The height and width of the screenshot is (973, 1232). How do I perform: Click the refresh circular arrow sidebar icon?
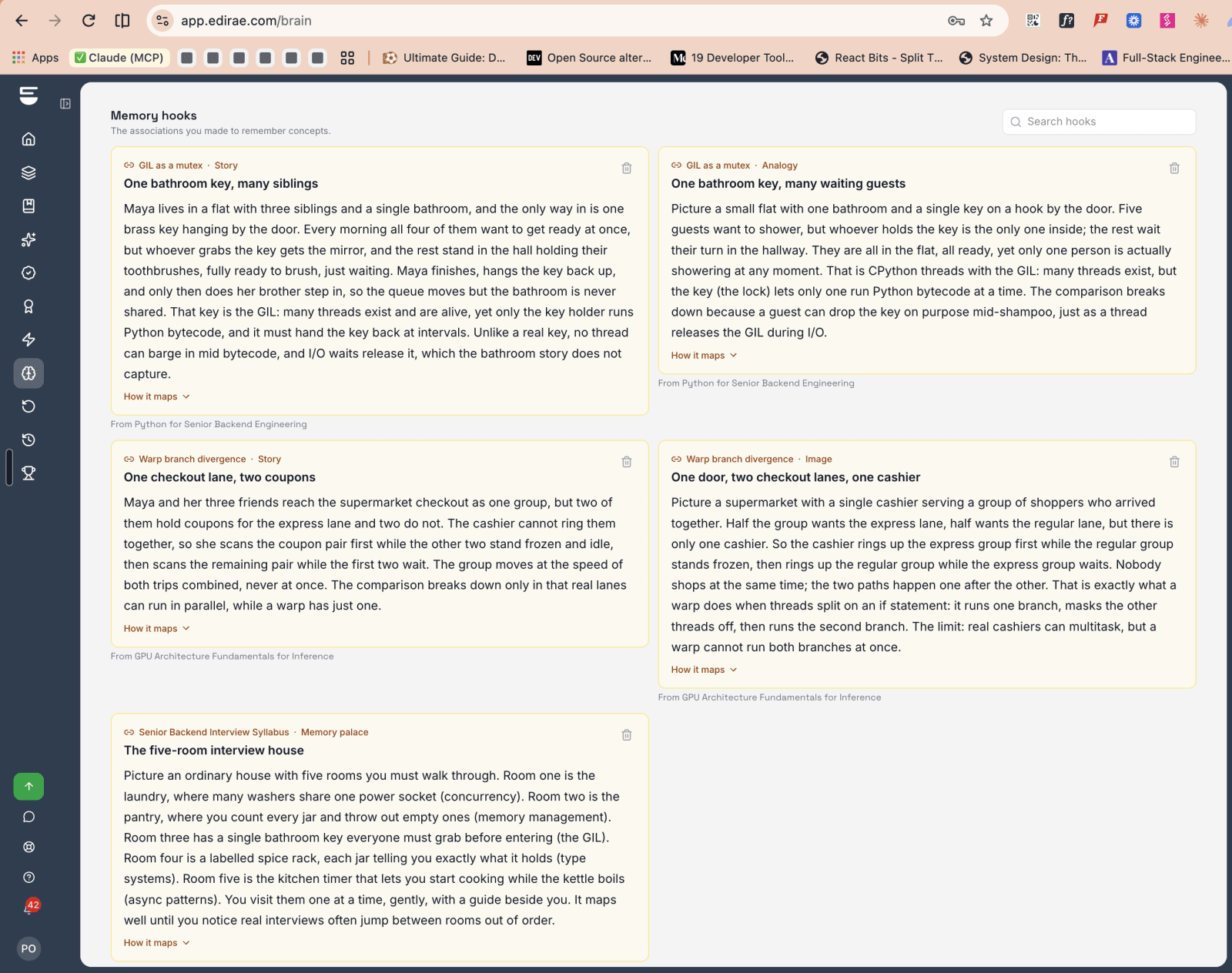(28, 406)
